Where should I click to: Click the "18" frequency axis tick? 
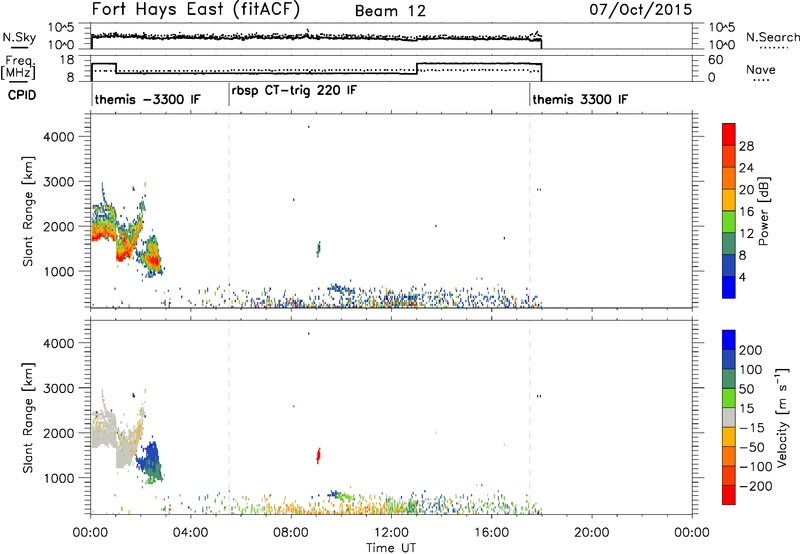pos(67,60)
